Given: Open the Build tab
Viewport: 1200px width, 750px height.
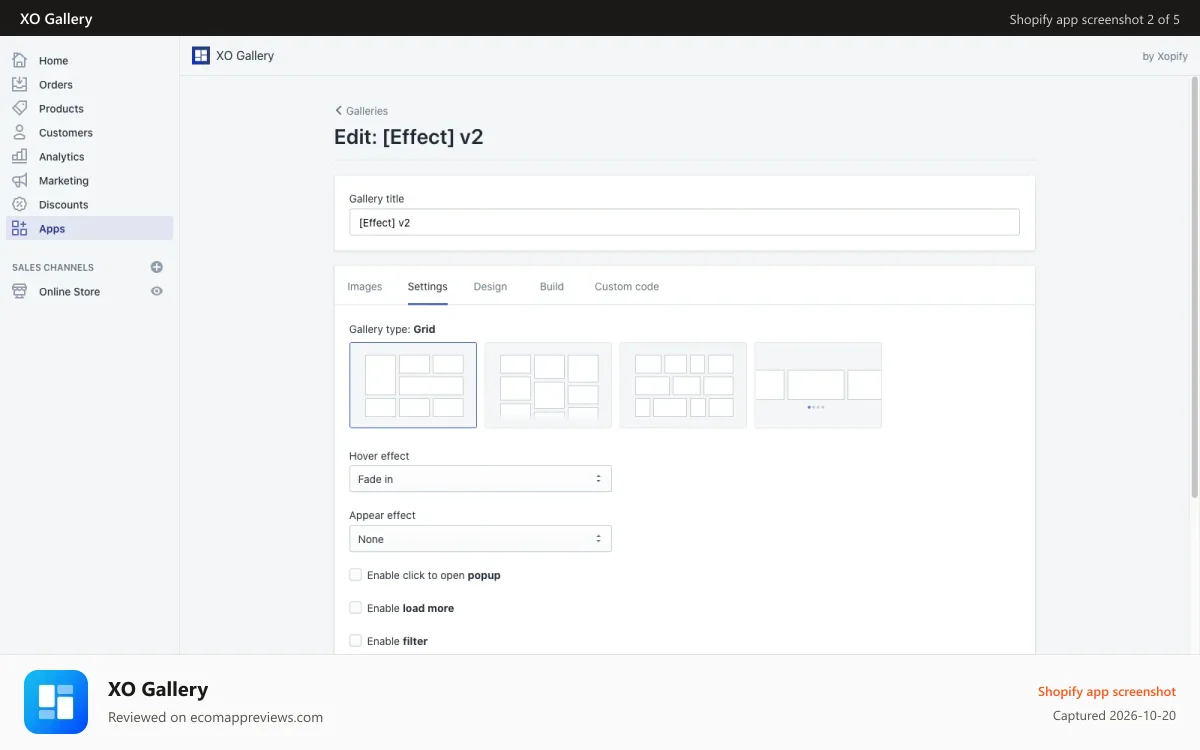Looking at the screenshot, I should tap(552, 286).
